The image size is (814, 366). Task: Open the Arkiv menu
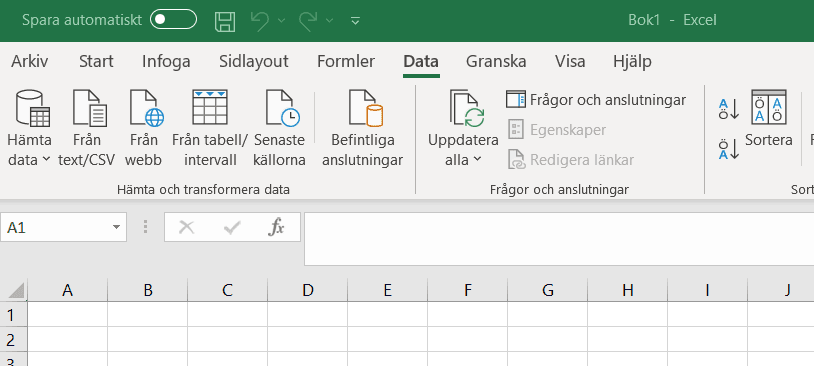(x=30, y=62)
